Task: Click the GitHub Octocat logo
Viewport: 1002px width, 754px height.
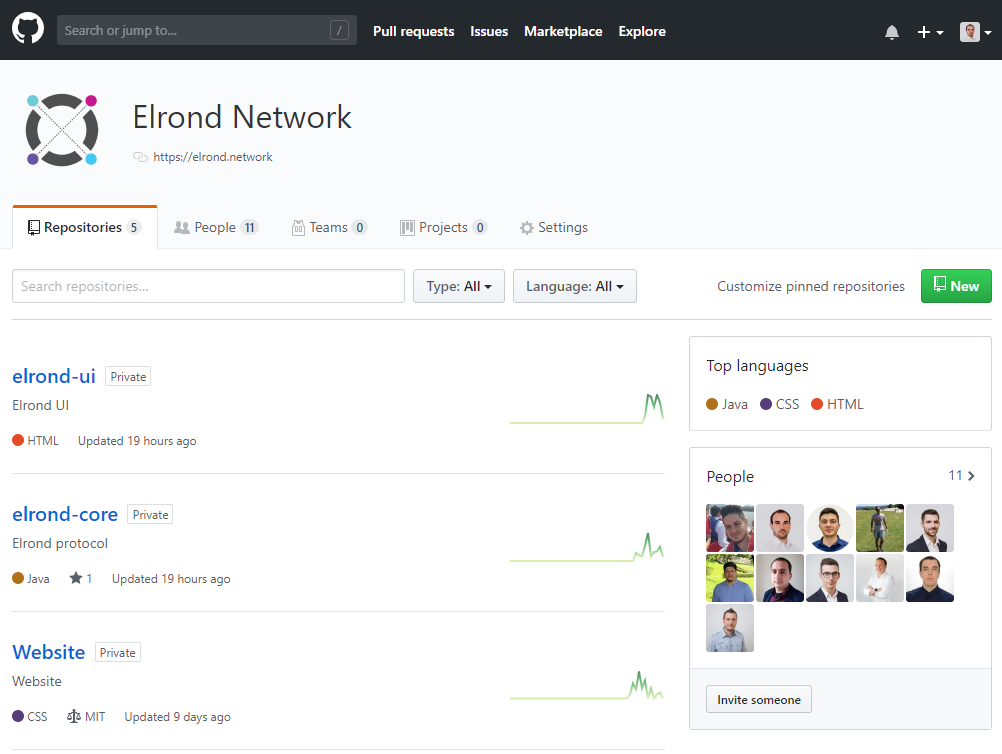Action: click(28, 29)
